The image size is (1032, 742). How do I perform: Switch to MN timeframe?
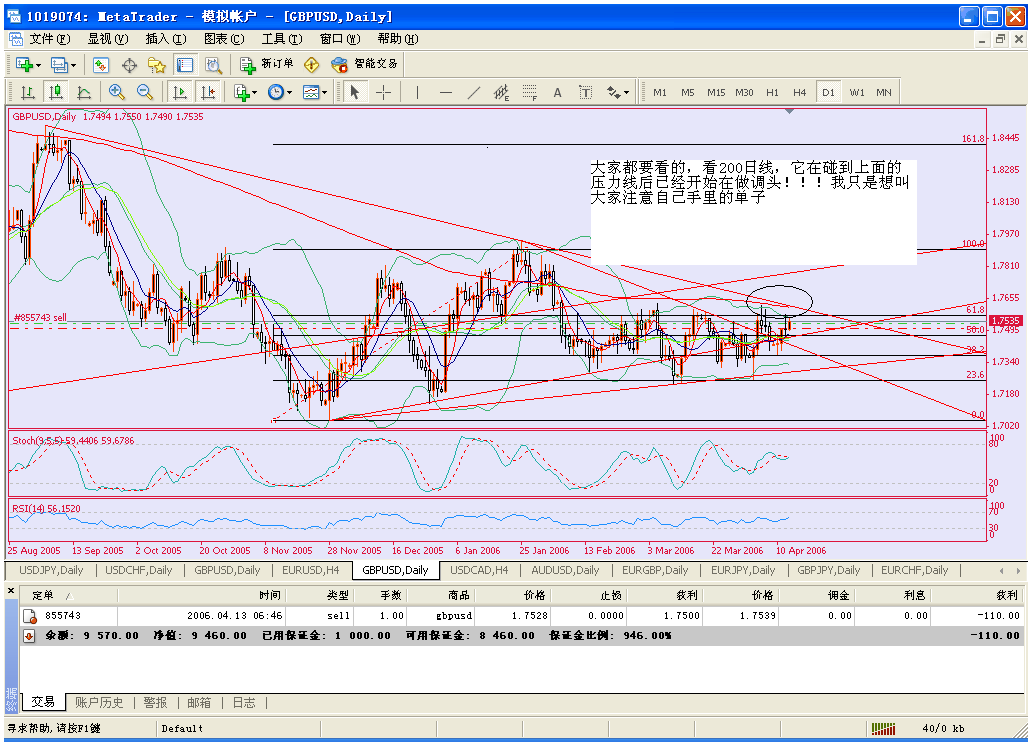tap(884, 92)
